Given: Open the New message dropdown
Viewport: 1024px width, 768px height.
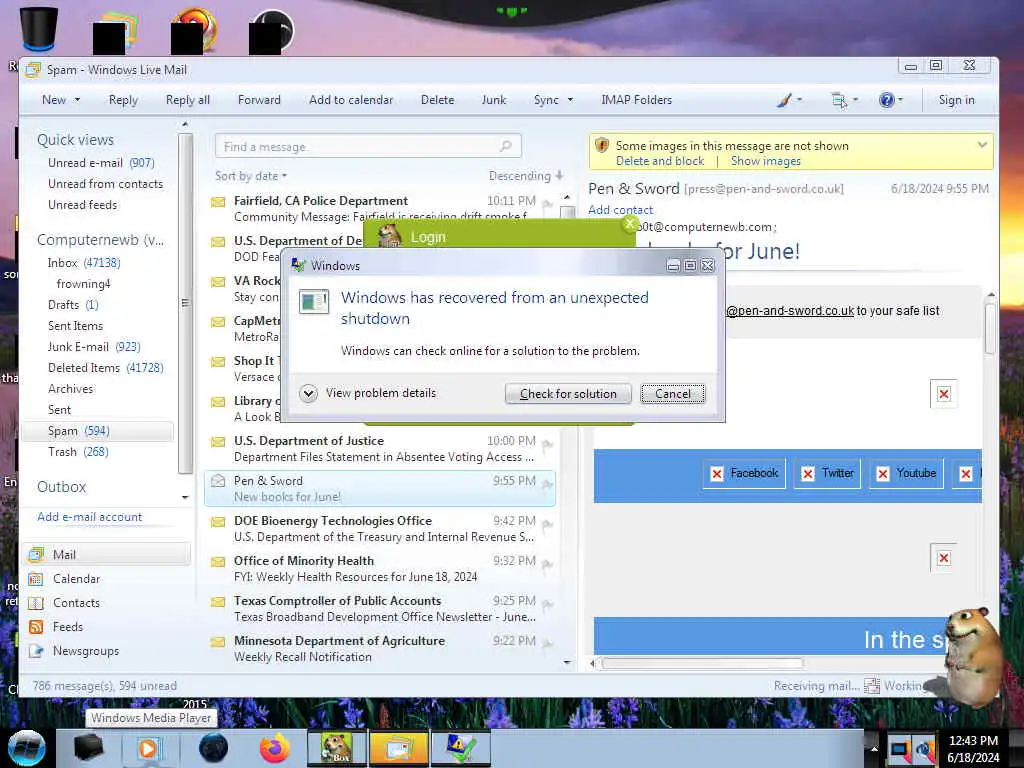Looking at the screenshot, I should pyautogui.click(x=77, y=100).
